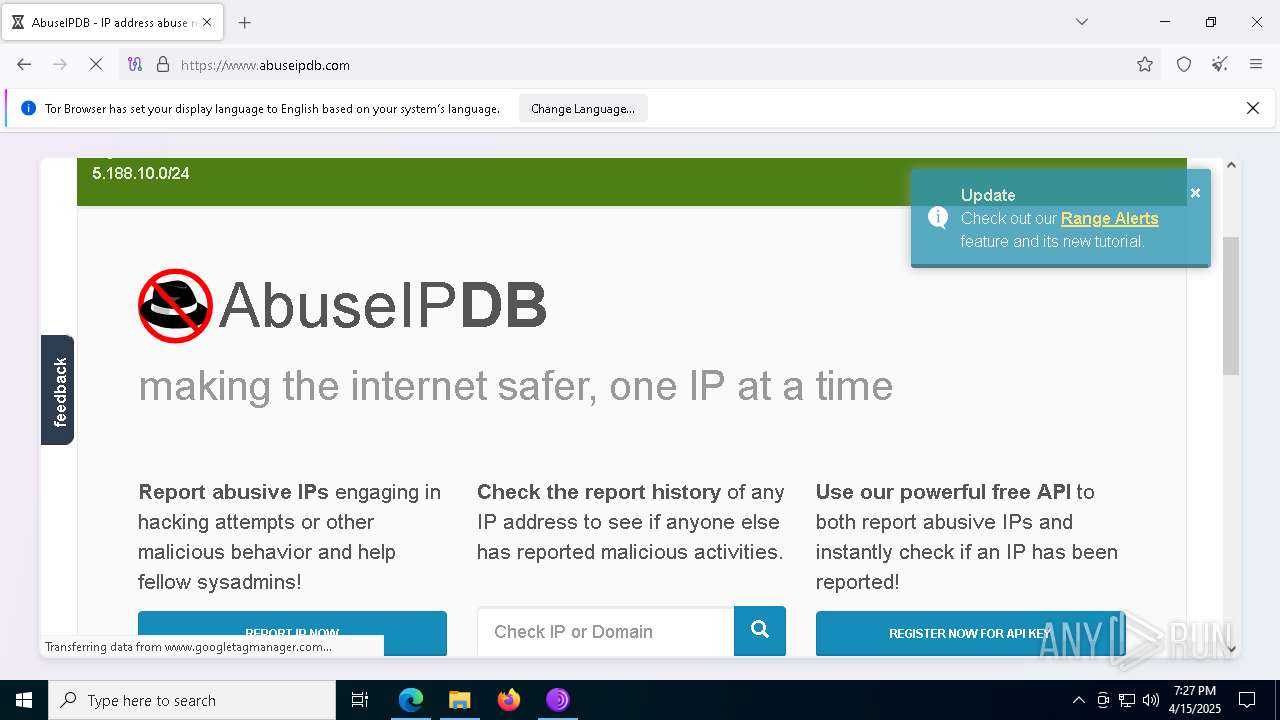This screenshot has width=1280, height=720.
Task: Click the page vertical scrollbar thumb
Action: pyautogui.click(x=1231, y=306)
